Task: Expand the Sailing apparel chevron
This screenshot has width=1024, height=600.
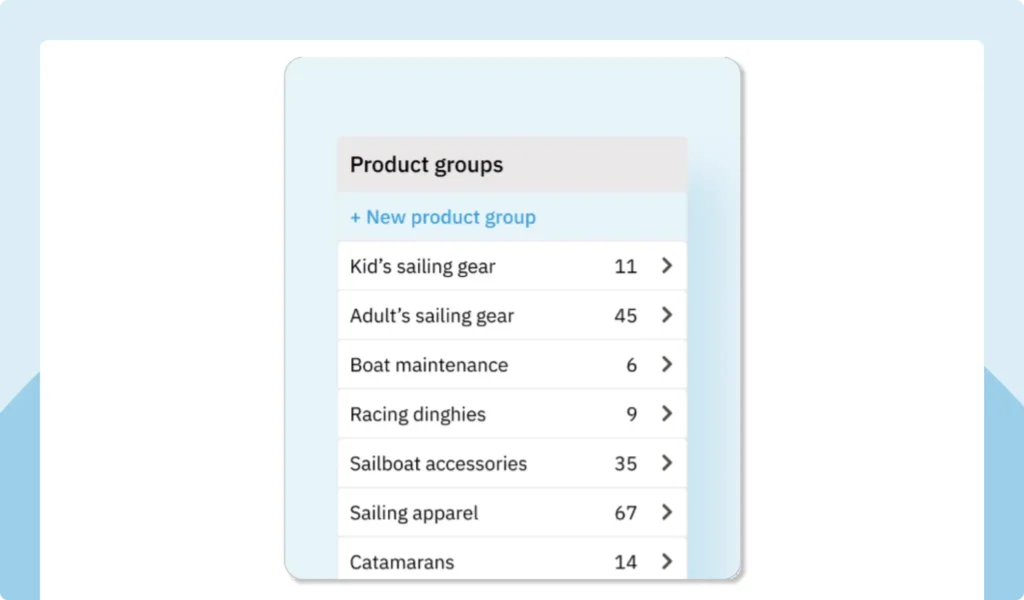Action: click(x=667, y=512)
